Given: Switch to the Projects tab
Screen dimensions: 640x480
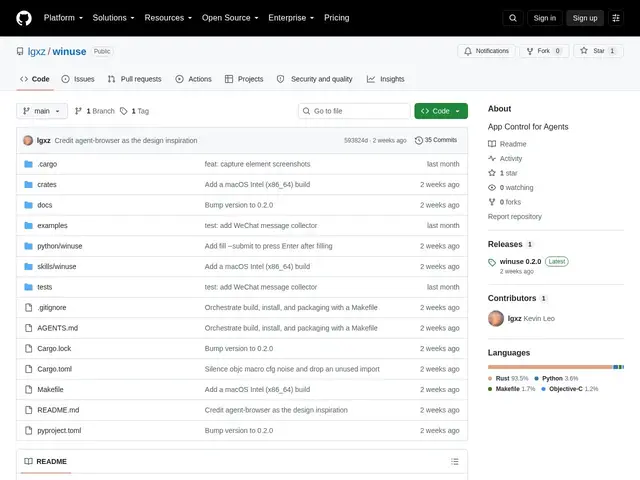Looking at the screenshot, I should pos(244,79).
